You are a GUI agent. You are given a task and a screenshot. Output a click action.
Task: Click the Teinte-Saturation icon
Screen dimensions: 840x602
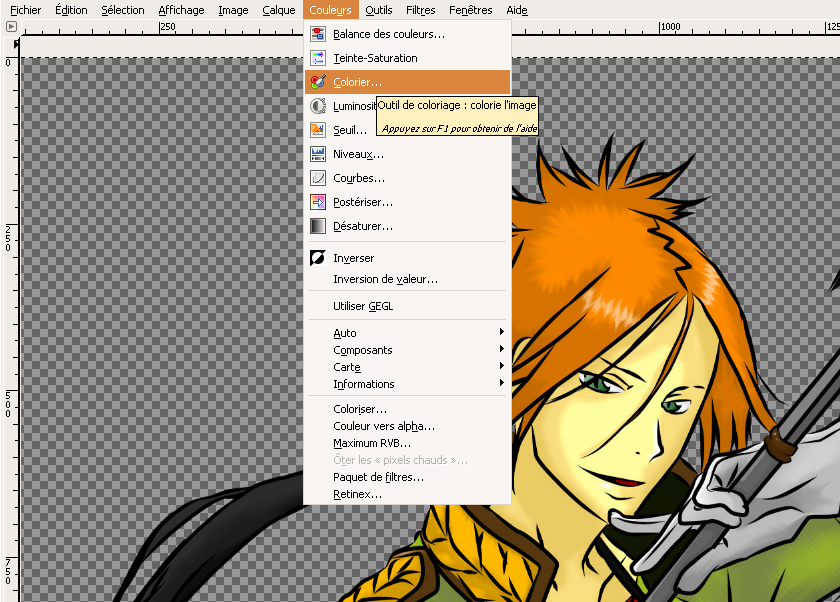click(318, 58)
